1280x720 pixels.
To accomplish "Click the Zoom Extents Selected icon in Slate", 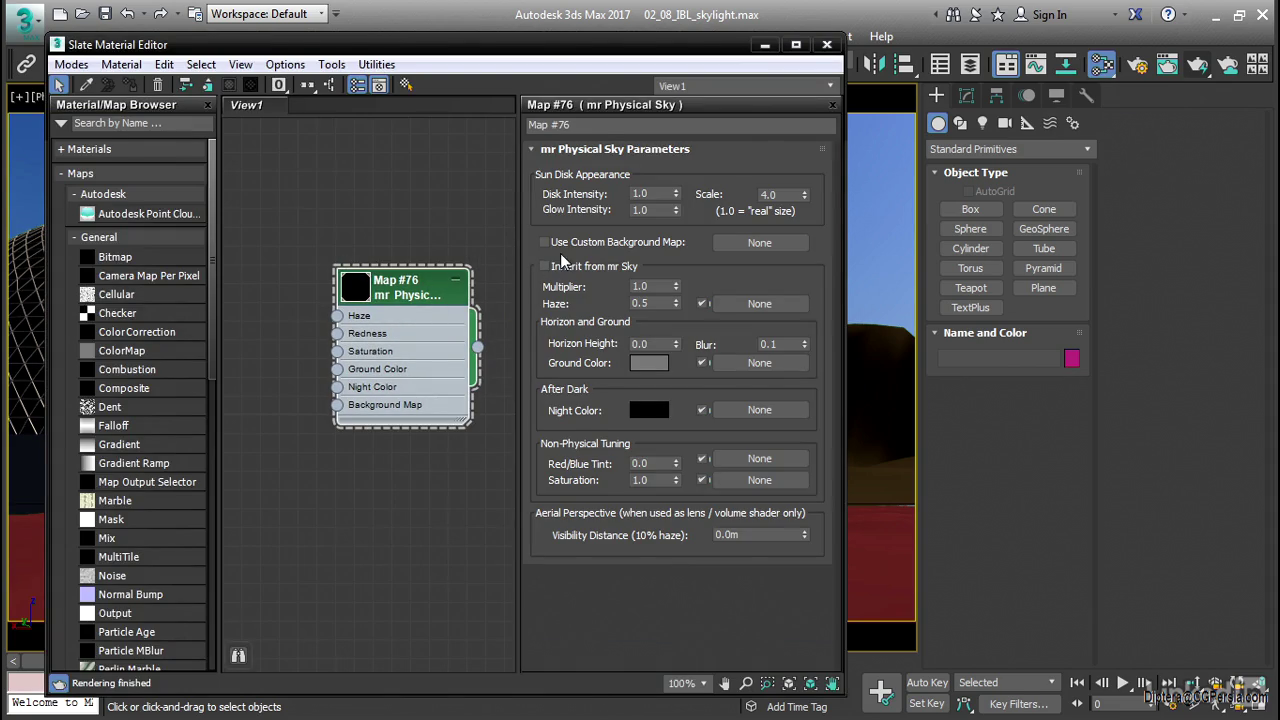I will pos(810,683).
